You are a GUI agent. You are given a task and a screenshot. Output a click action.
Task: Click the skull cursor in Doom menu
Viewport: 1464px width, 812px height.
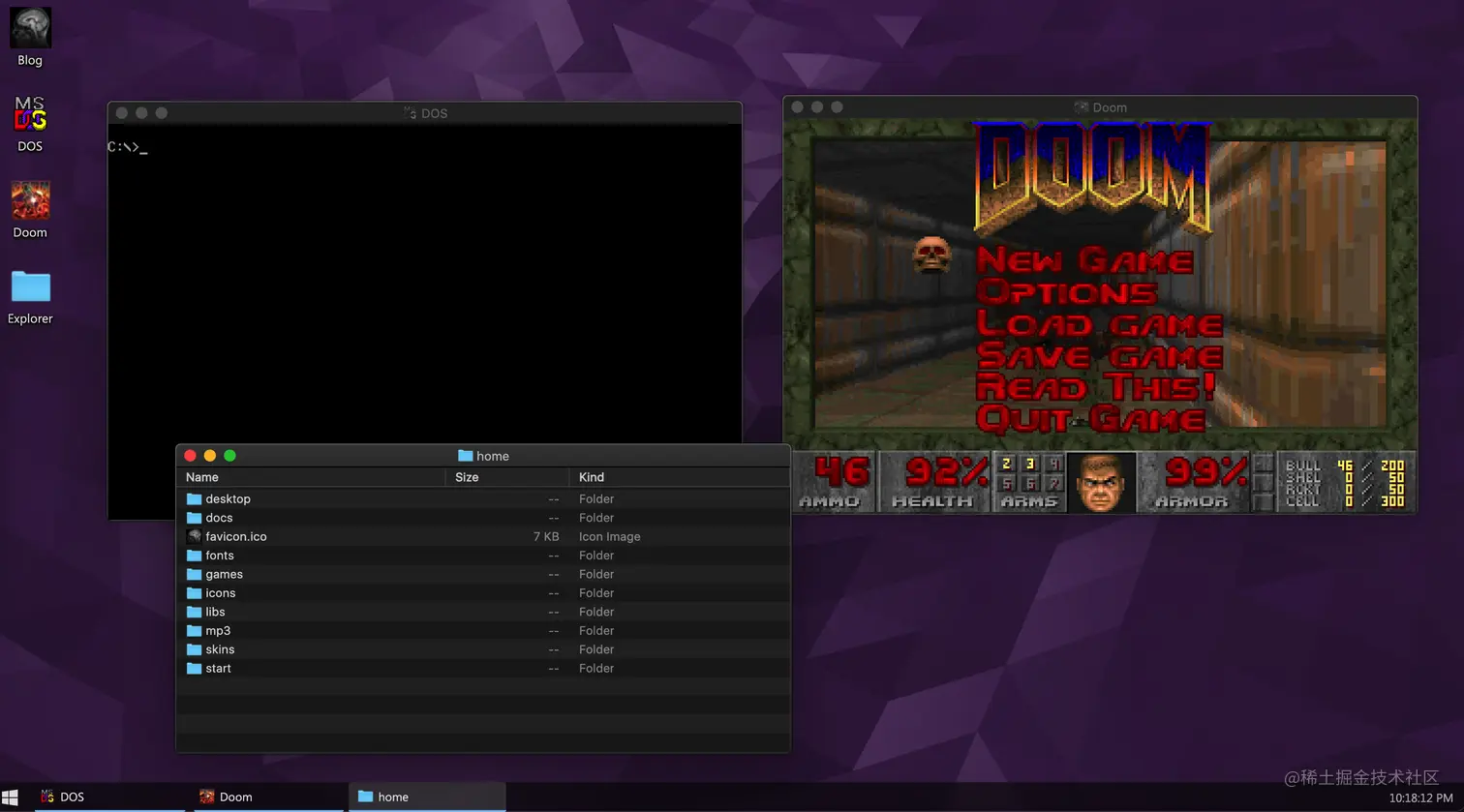coord(931,255)
